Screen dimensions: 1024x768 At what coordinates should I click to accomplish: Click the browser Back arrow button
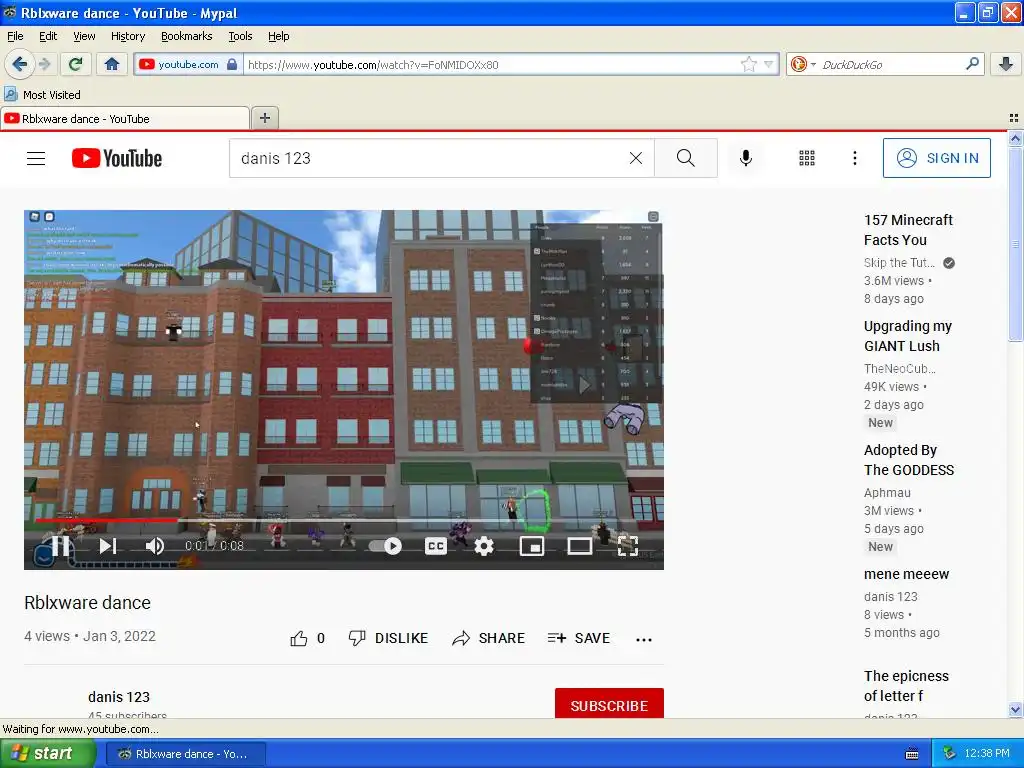tap(20, 64)
